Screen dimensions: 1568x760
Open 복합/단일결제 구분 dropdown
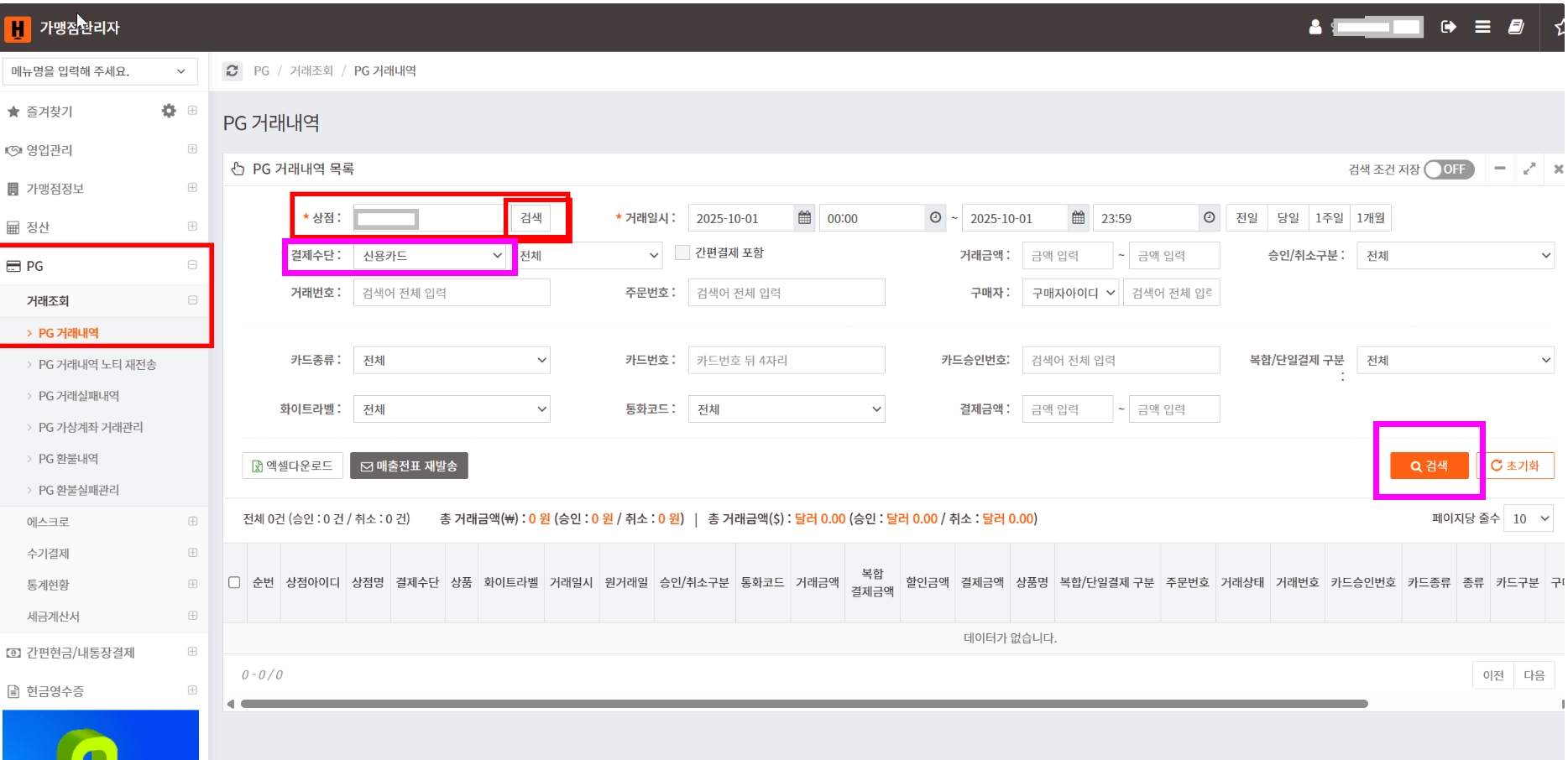tap(1456, 360)
